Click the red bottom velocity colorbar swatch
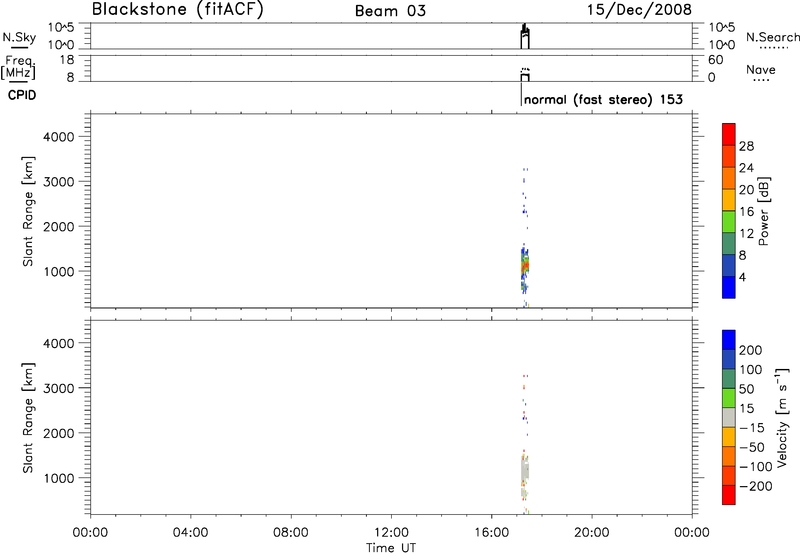The image size is (800, 554). coord(729,495)
